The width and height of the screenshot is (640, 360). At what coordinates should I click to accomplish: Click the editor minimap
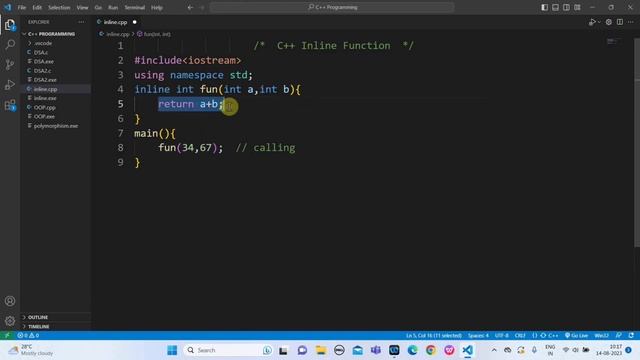[x=613, y=42]
